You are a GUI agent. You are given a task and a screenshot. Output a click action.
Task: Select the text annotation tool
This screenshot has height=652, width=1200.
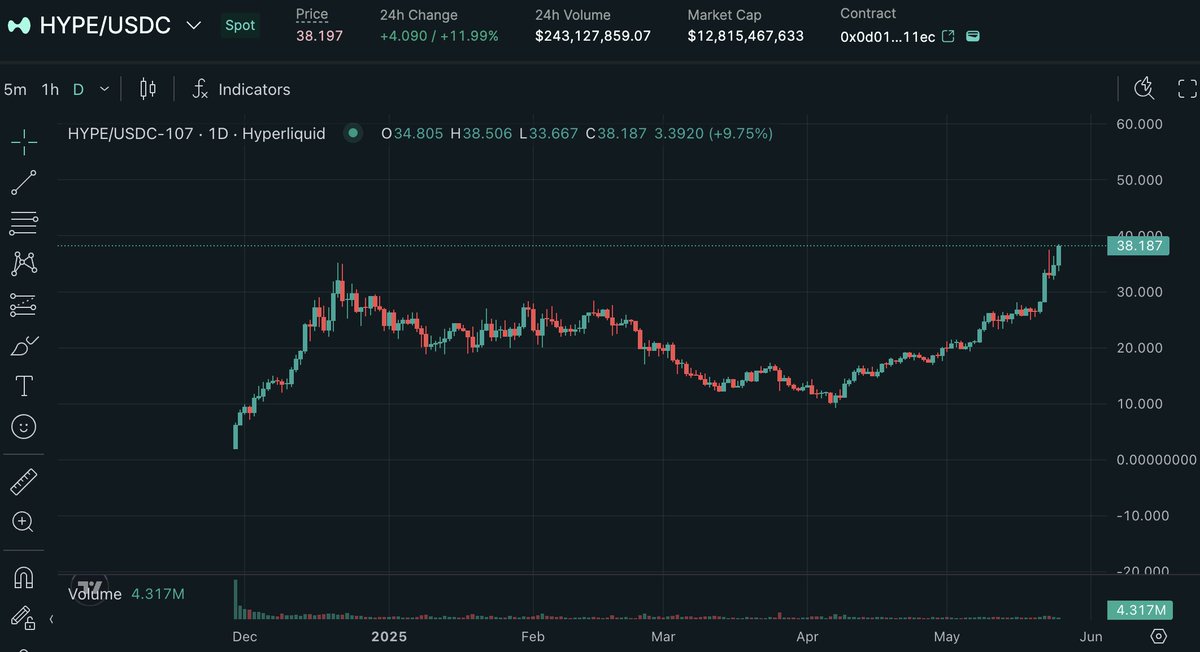(22, 385)
